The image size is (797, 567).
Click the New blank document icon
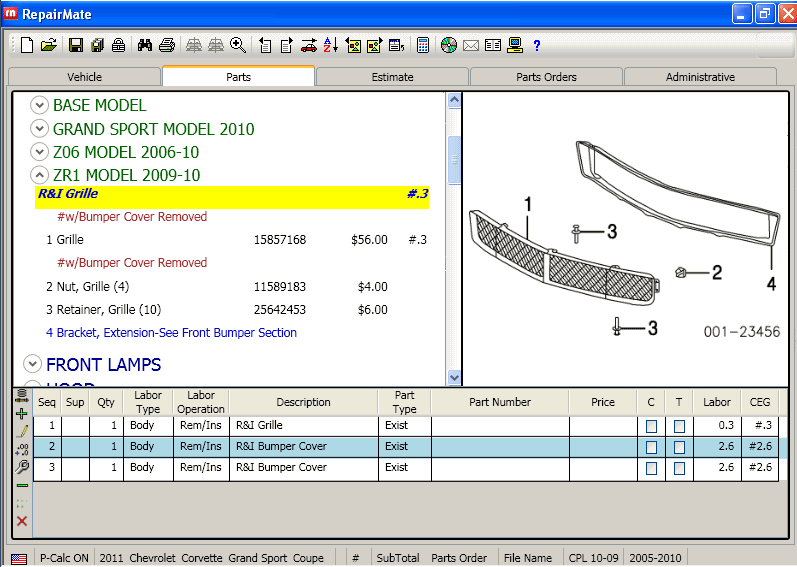[x=27, y=45]
